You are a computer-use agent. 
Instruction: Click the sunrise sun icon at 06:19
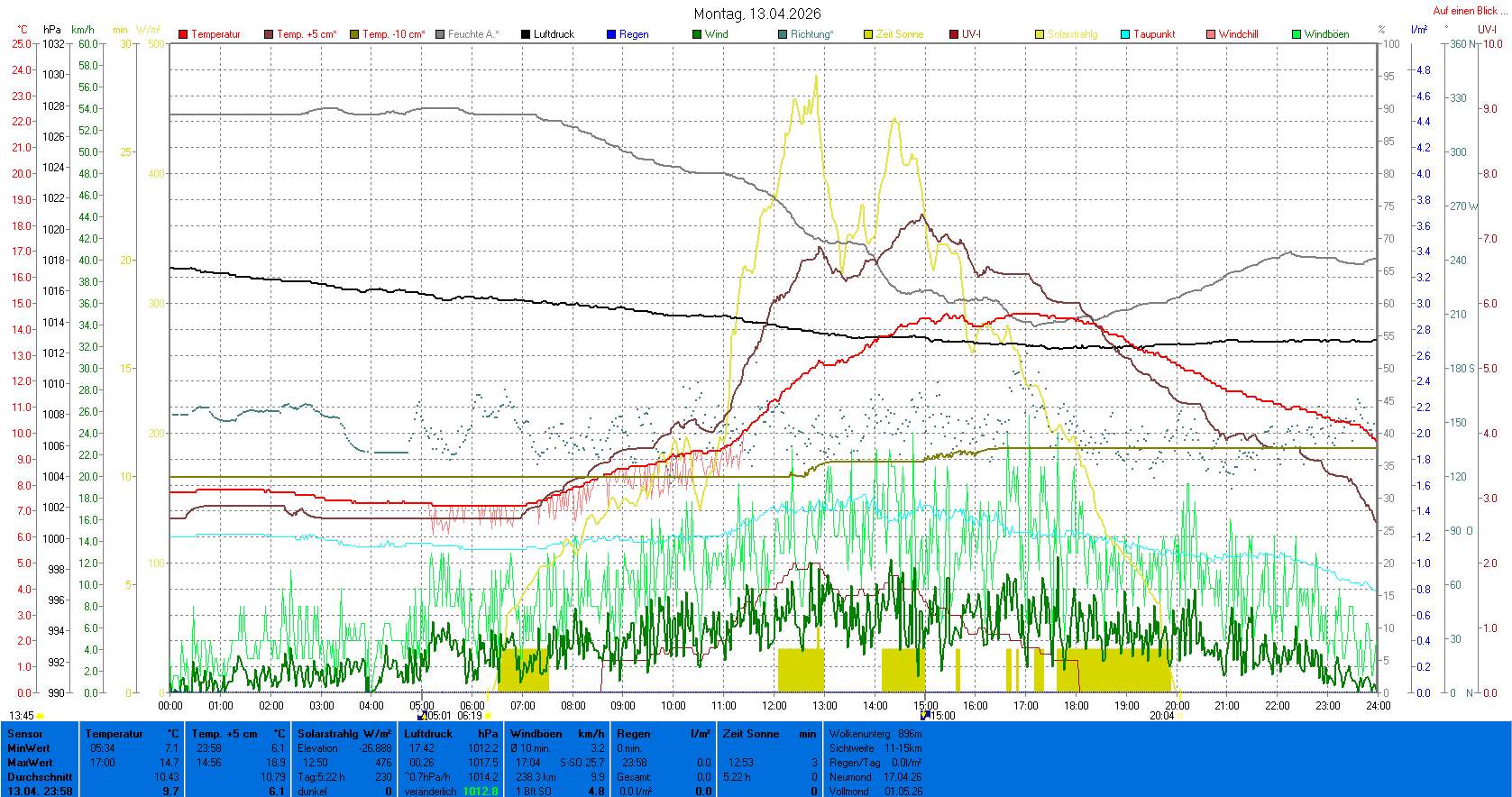pos(488,716)
